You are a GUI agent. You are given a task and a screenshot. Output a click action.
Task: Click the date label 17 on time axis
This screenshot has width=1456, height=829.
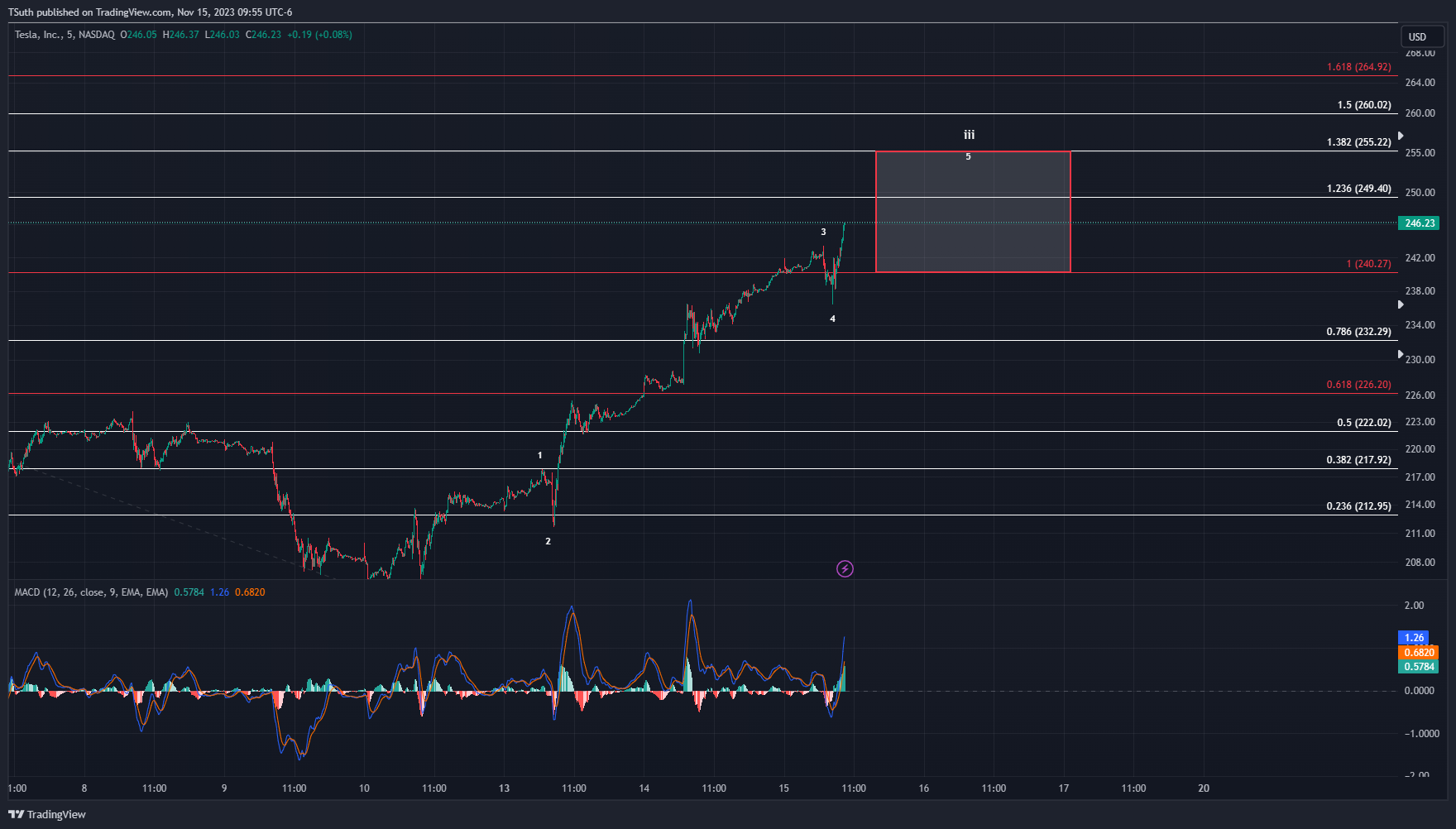tap(1064, 788)
